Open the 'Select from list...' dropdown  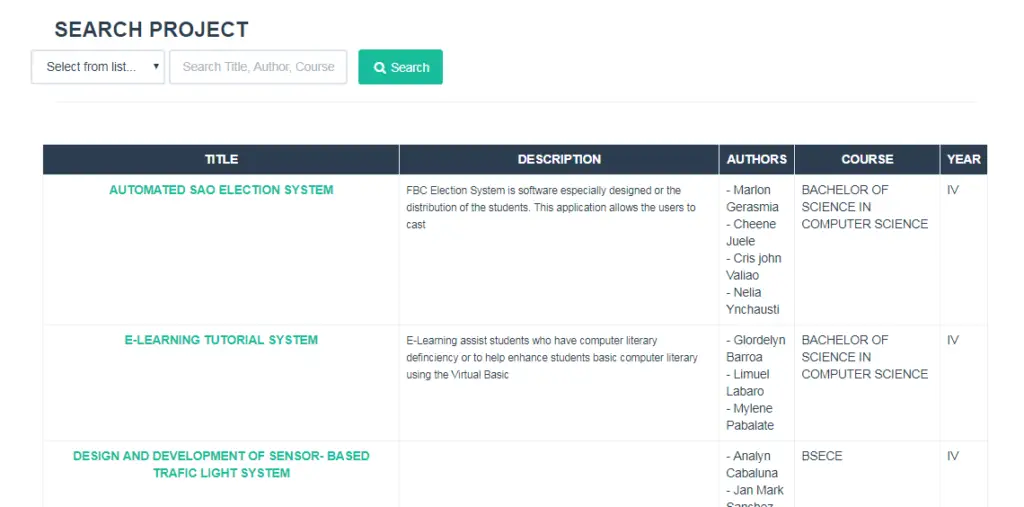pyautogui.click(x=98, y=67)
